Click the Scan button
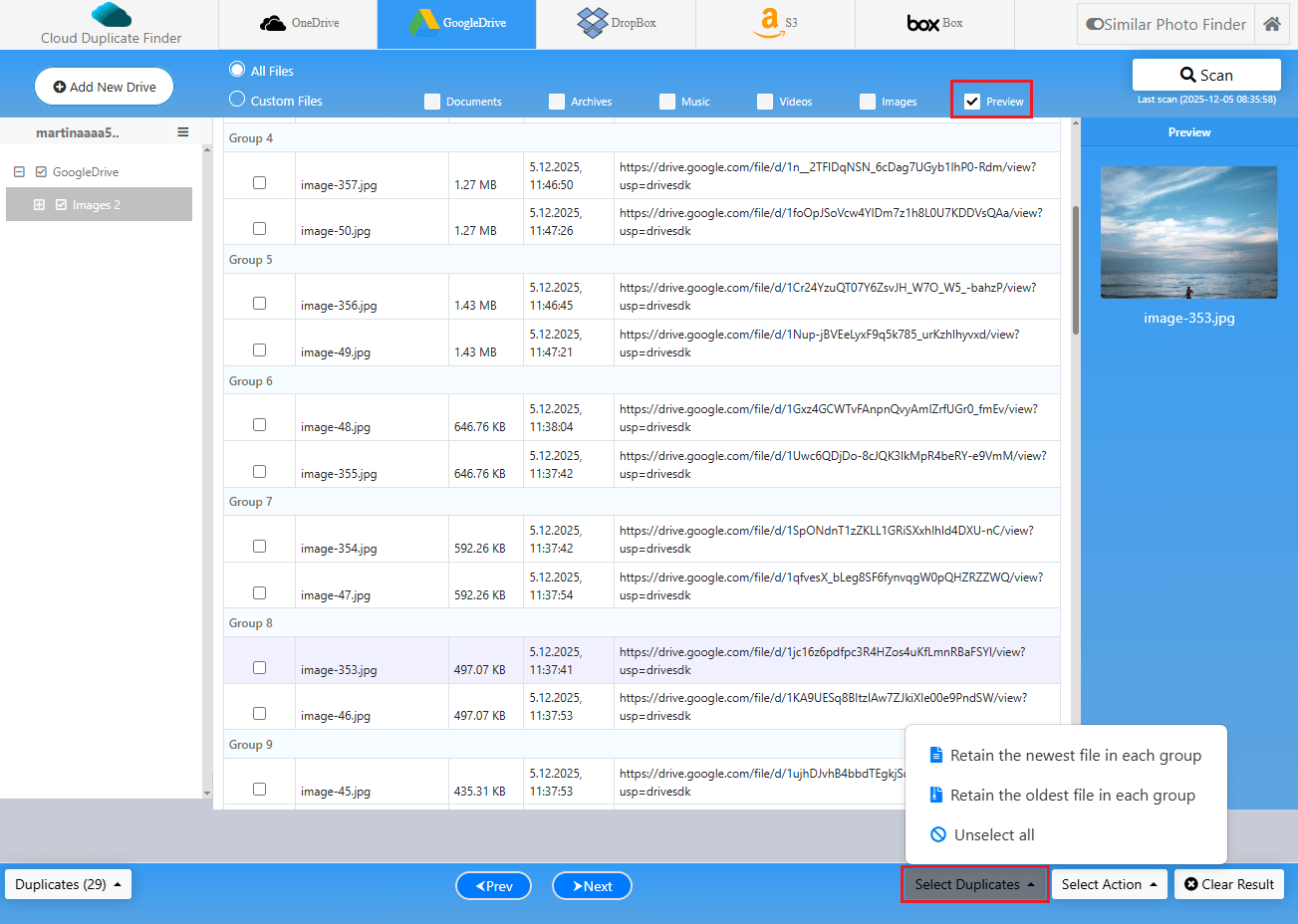The width and height of the screenshot is (1298, 924). [1206, 75]
